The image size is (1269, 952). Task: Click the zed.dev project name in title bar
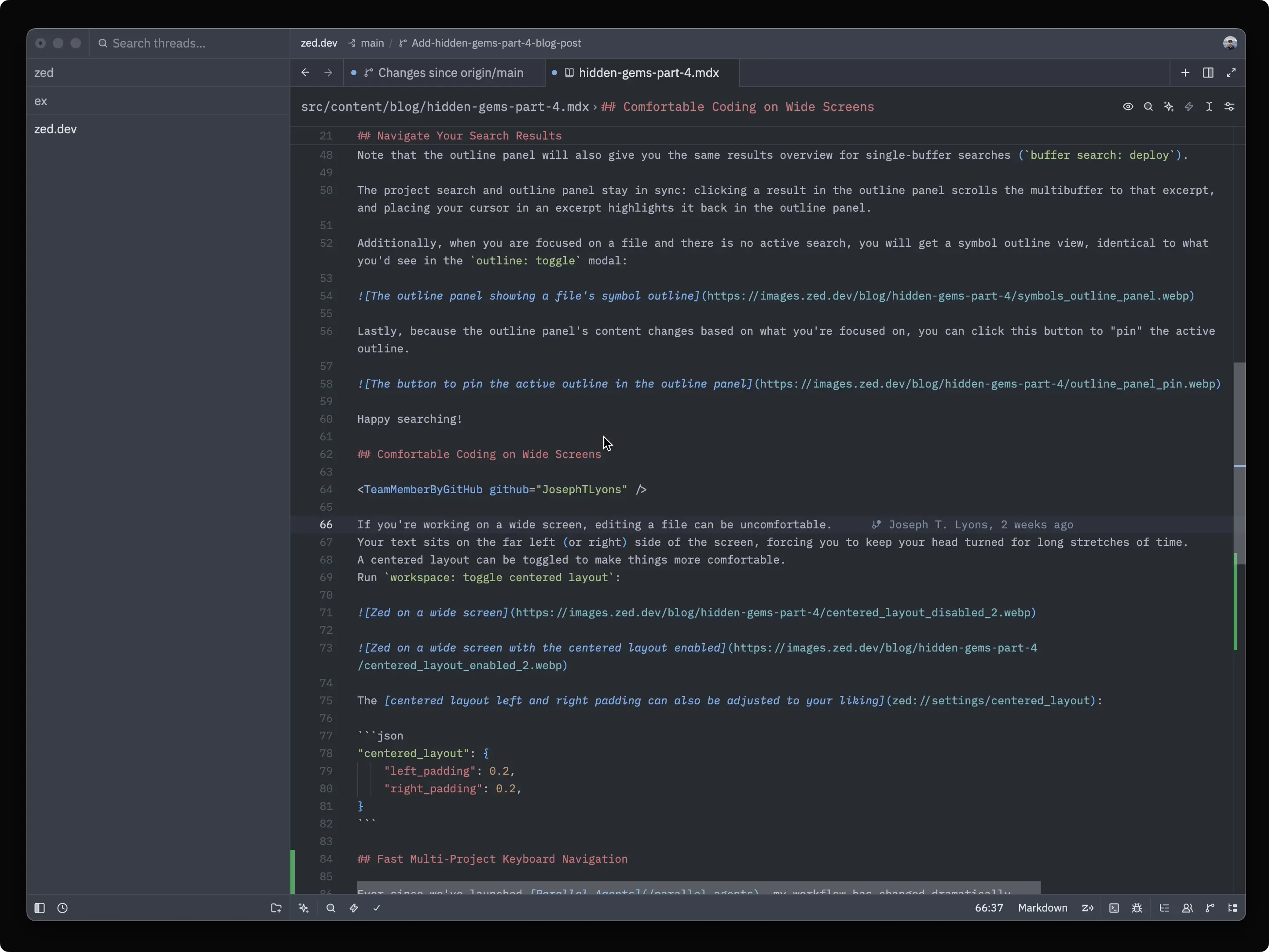319,43
